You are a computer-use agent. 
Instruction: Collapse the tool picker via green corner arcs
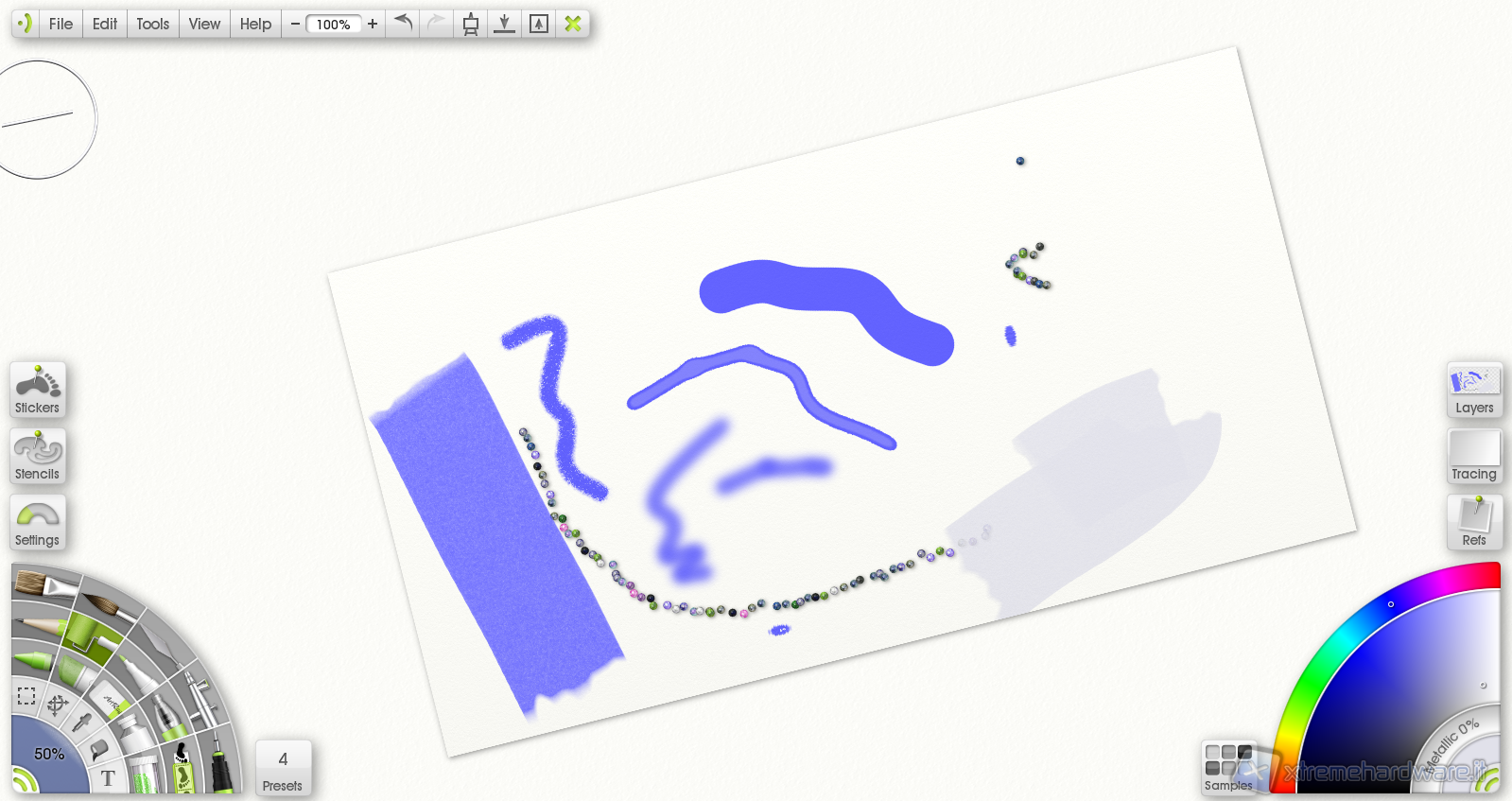pyautogui.click(x=21, y=781)
